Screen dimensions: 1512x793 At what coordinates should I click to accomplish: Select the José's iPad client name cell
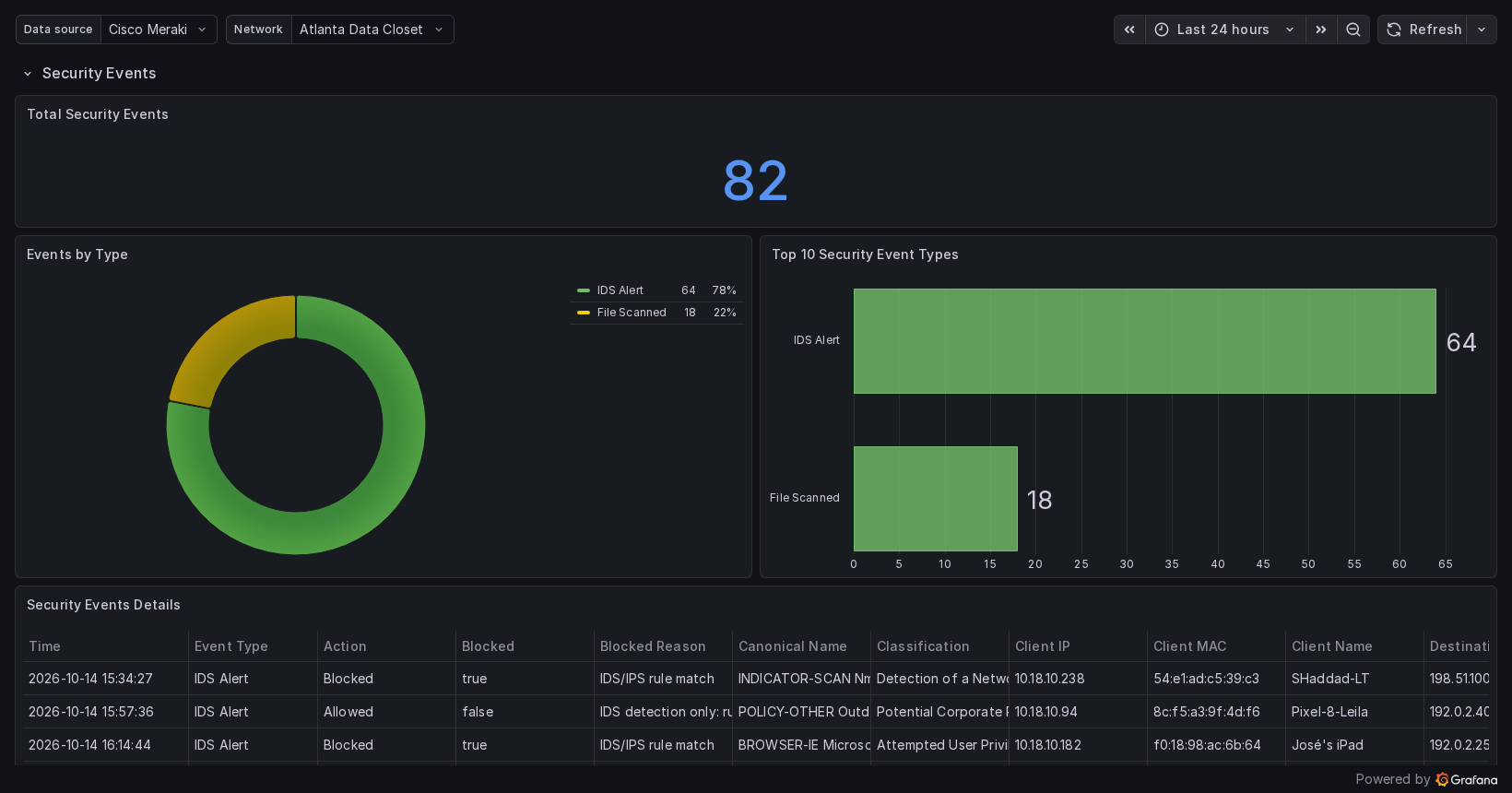(1355, 745)
